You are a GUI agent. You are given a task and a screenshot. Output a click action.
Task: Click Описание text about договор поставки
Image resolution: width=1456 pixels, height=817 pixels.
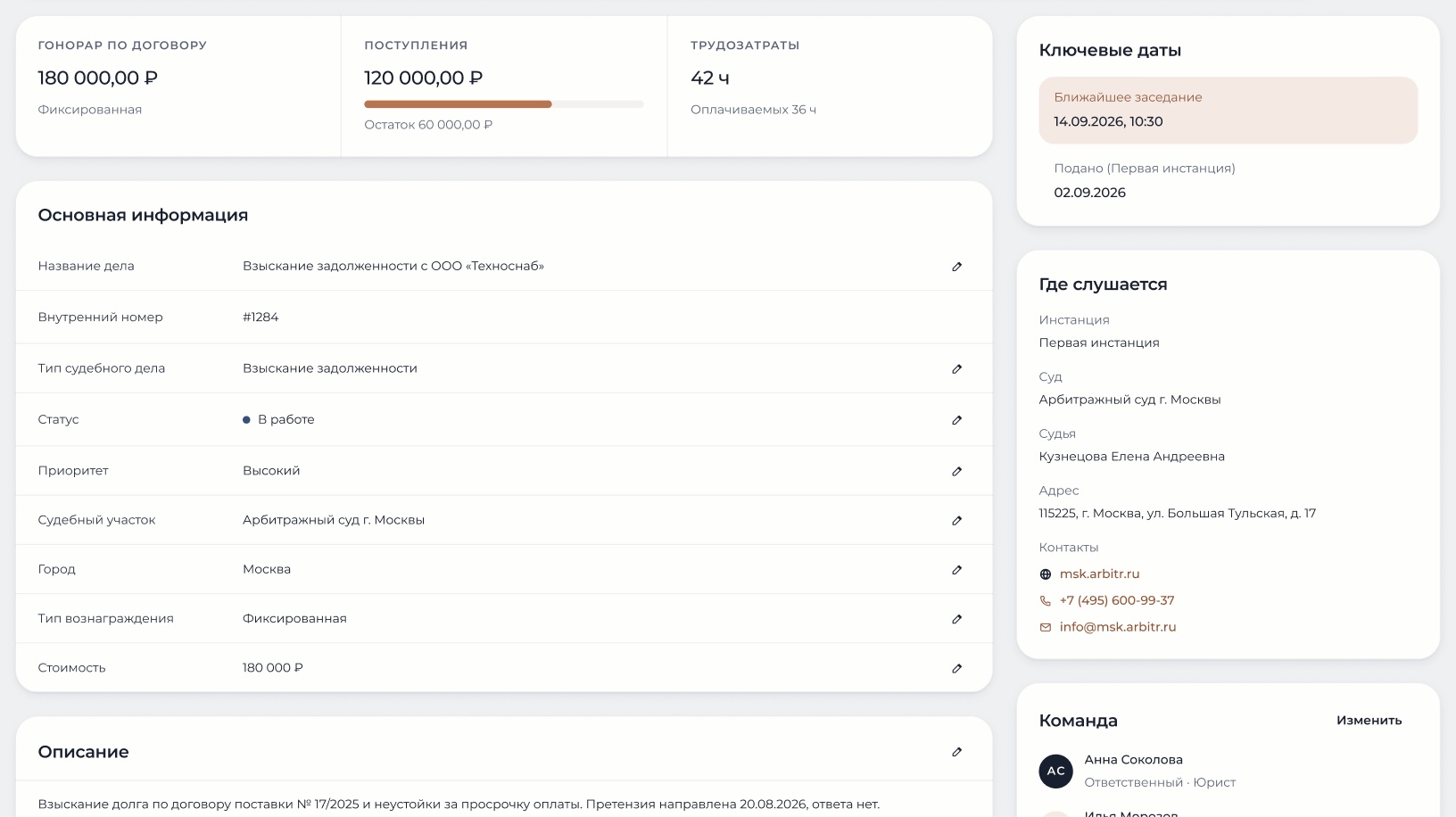click(x=459, y=805)
